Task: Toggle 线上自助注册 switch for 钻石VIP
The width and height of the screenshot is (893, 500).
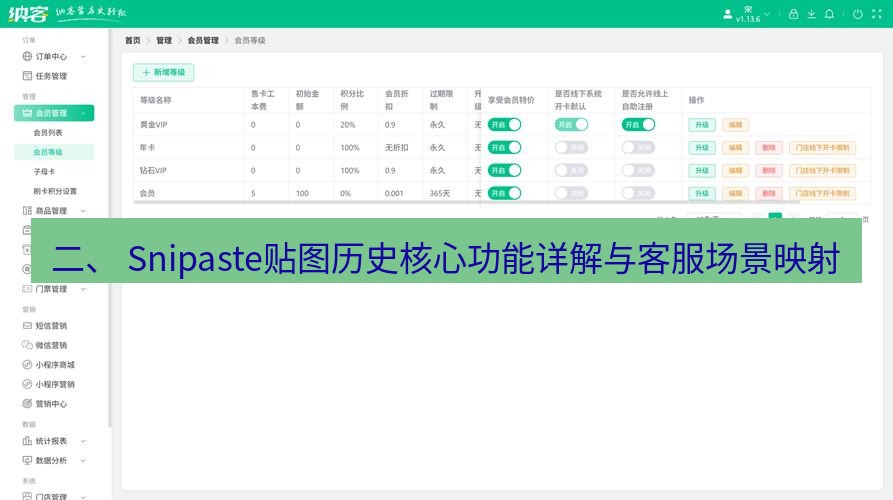Action: click(638, 170)
